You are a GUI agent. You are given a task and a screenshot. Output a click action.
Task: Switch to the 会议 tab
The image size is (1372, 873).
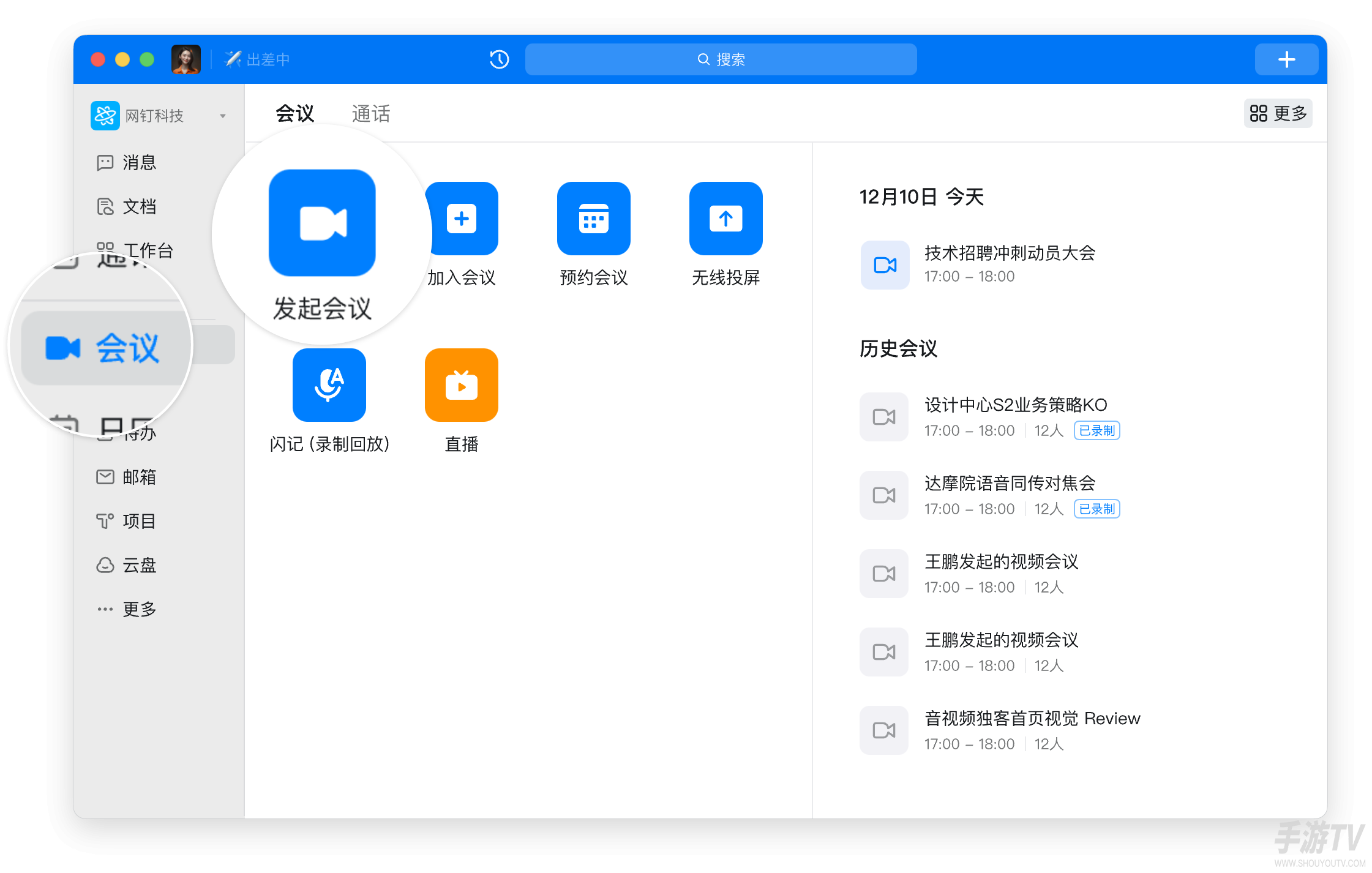click(294, 113)
